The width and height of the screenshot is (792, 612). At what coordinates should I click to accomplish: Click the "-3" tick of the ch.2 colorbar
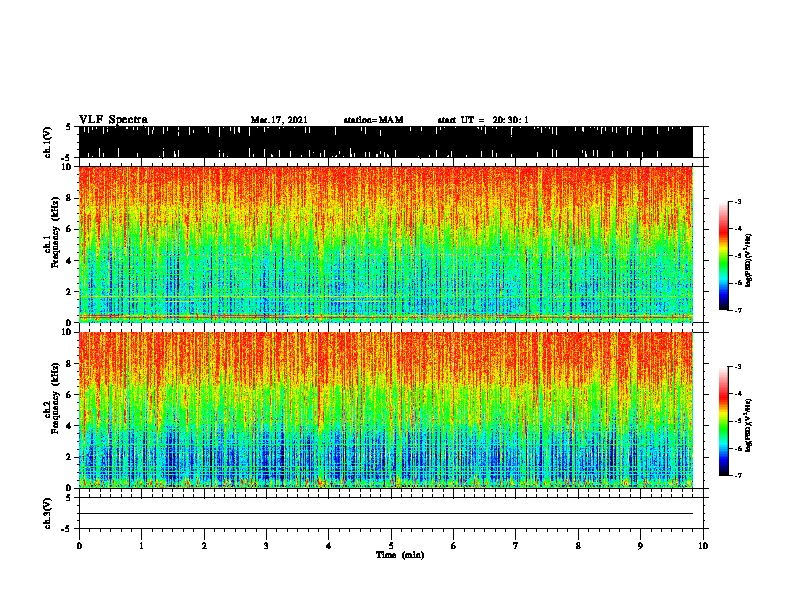tap(738, 367)
